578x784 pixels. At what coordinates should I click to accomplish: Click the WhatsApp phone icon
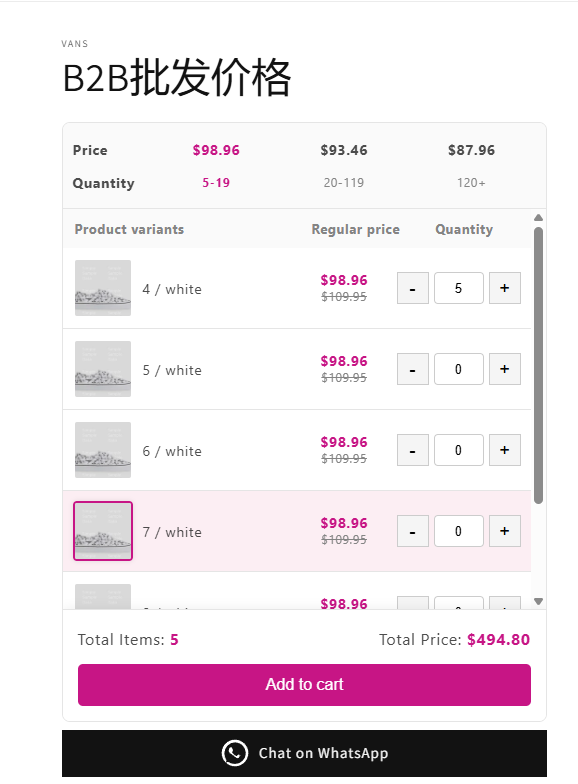coord(234,753)
